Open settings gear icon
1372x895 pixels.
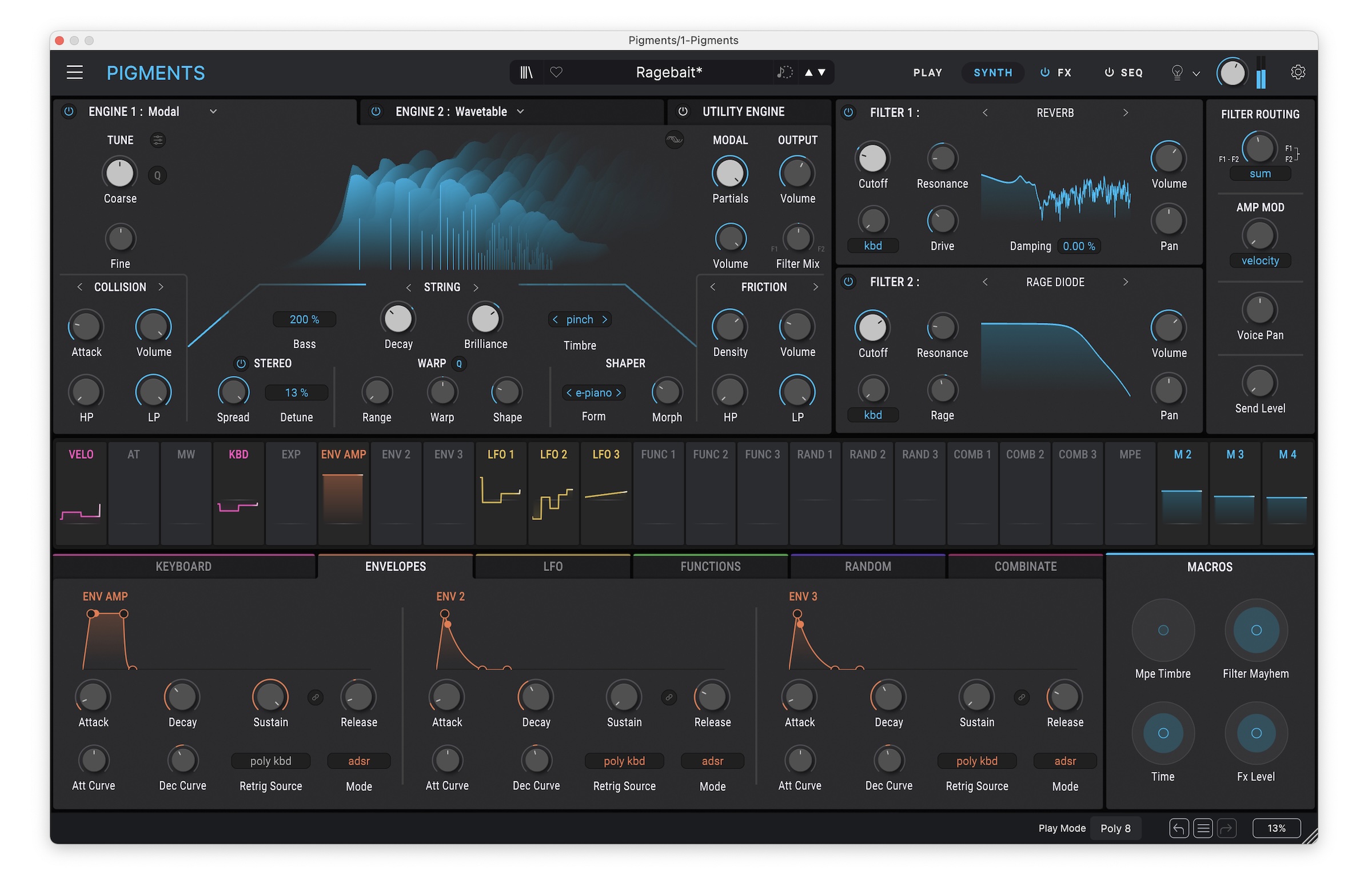(1298, 73)
